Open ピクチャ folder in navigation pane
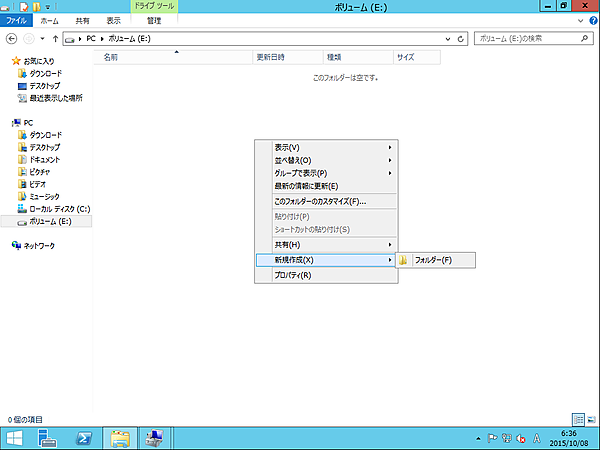 point(34,172)
